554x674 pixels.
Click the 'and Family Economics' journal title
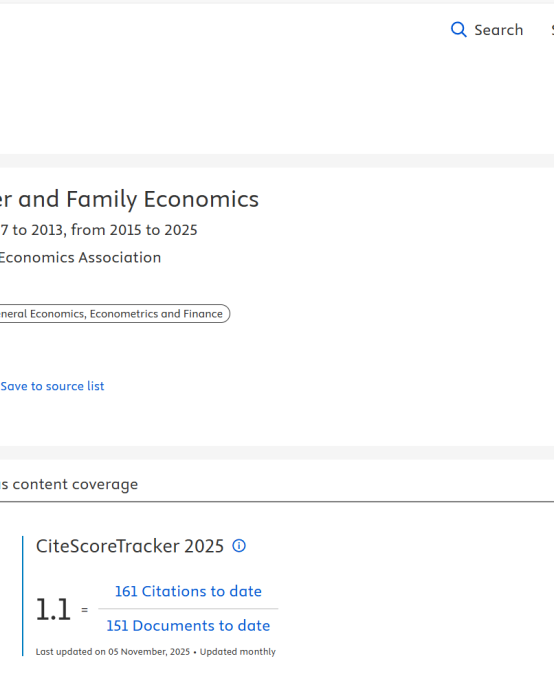click(138, 199)
